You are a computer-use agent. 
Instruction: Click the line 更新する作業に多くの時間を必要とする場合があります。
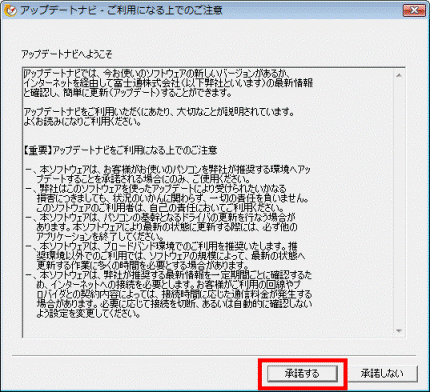pyautogui.click(x=143, y=266)
